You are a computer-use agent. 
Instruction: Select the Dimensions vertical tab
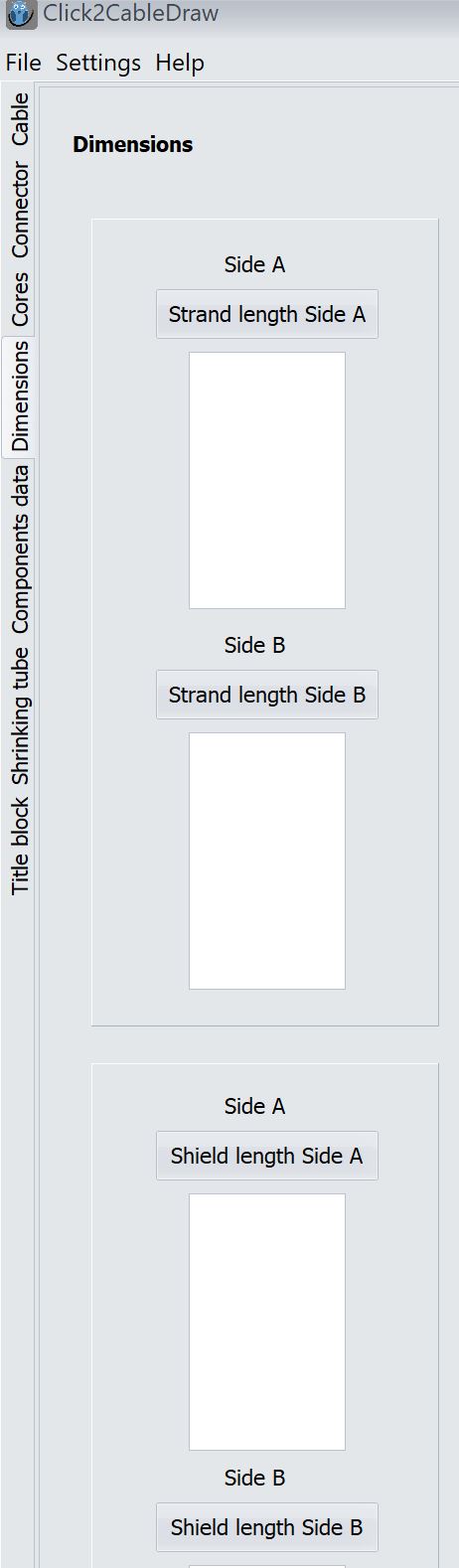click(19, 396)
